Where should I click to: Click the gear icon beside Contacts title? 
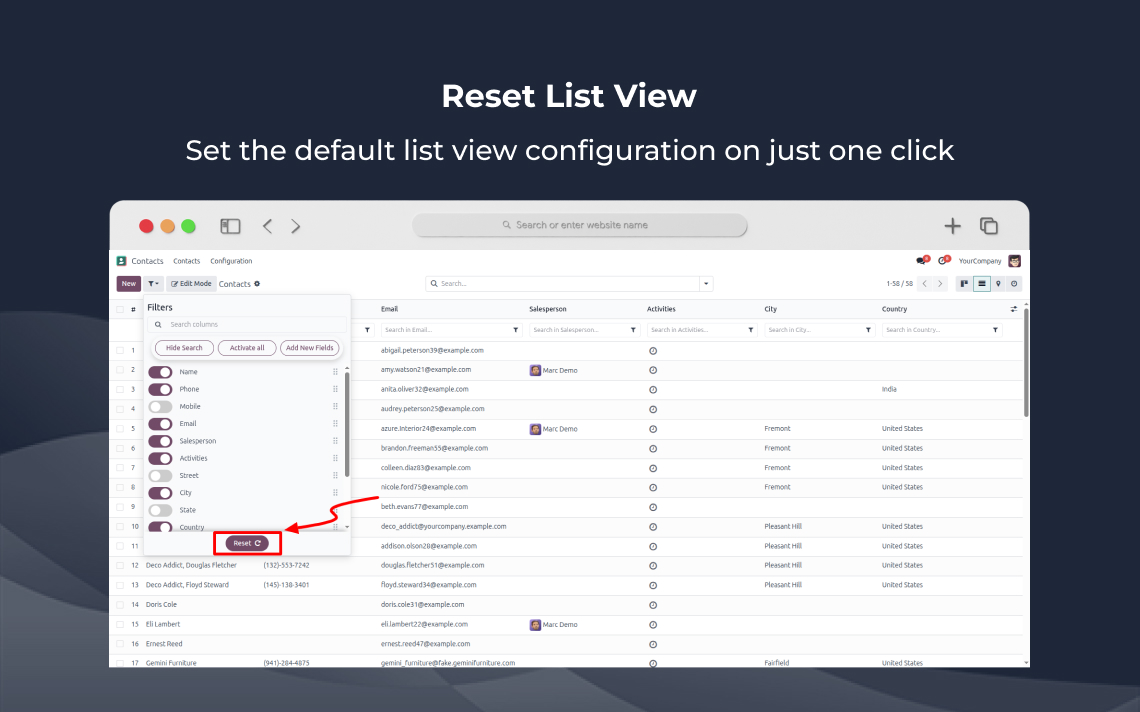[x=257, y=284]
